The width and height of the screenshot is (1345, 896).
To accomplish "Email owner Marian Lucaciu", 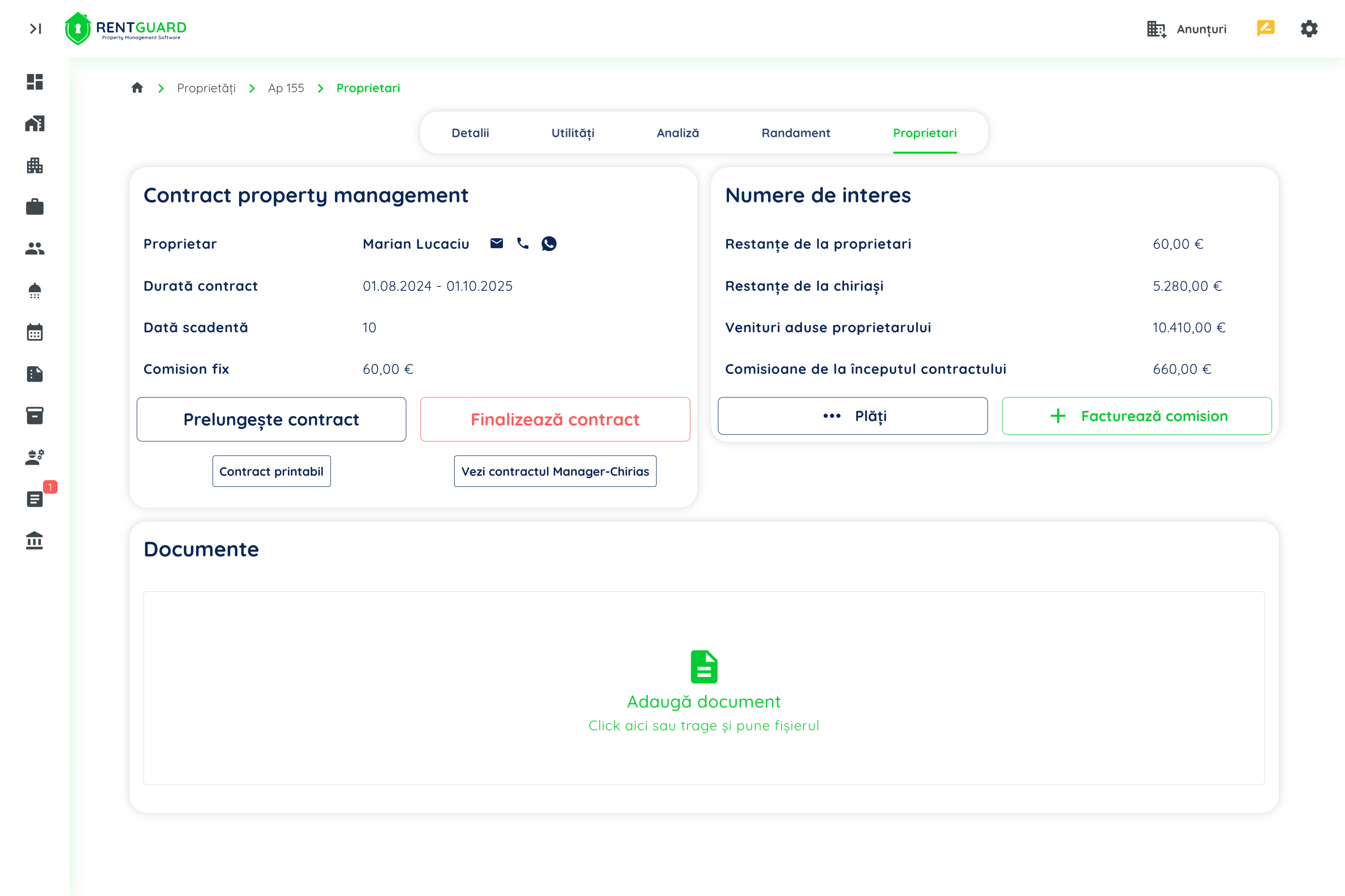I will 497,243.
